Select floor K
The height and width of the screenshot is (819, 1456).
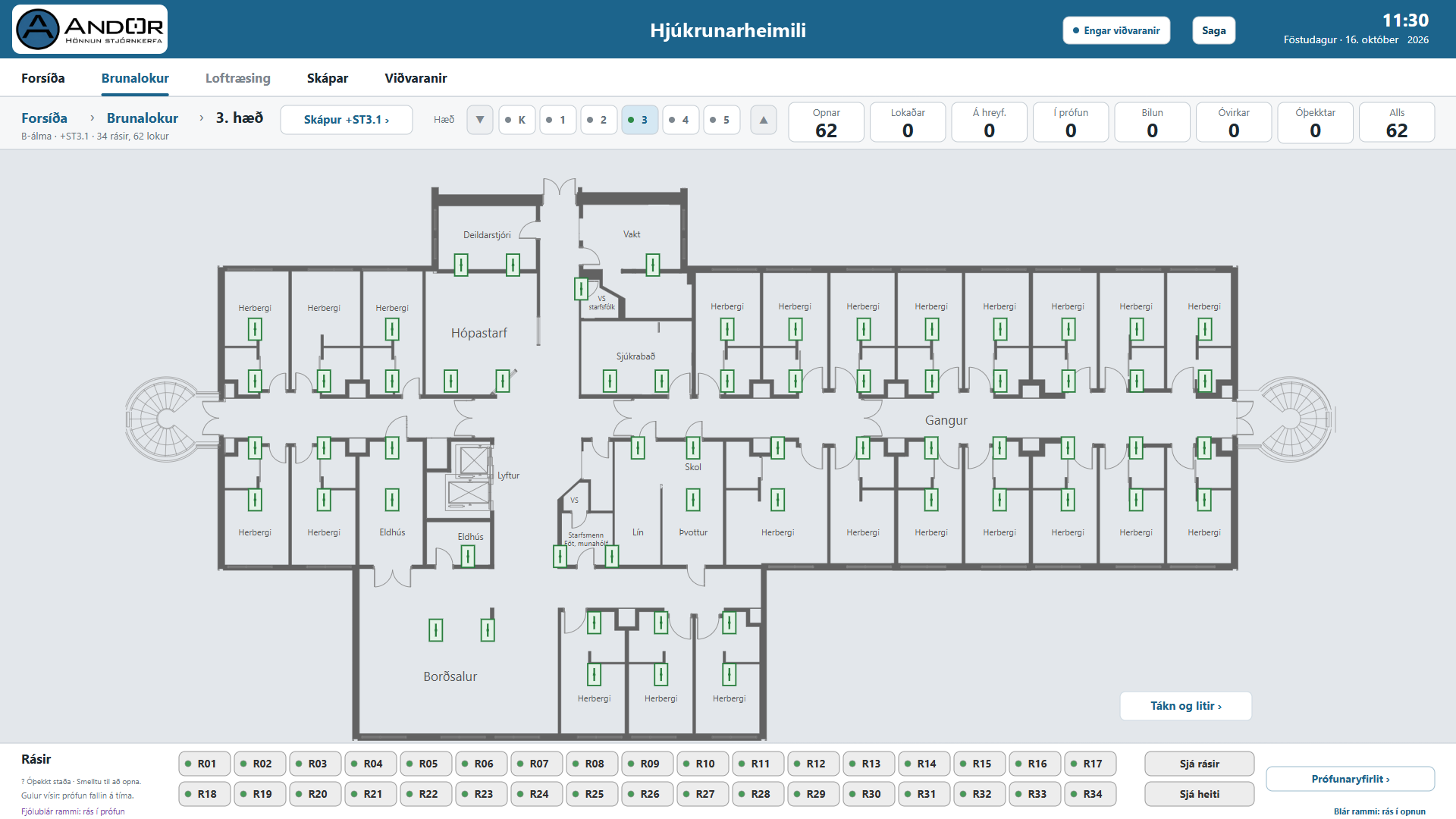pos(517,120)
